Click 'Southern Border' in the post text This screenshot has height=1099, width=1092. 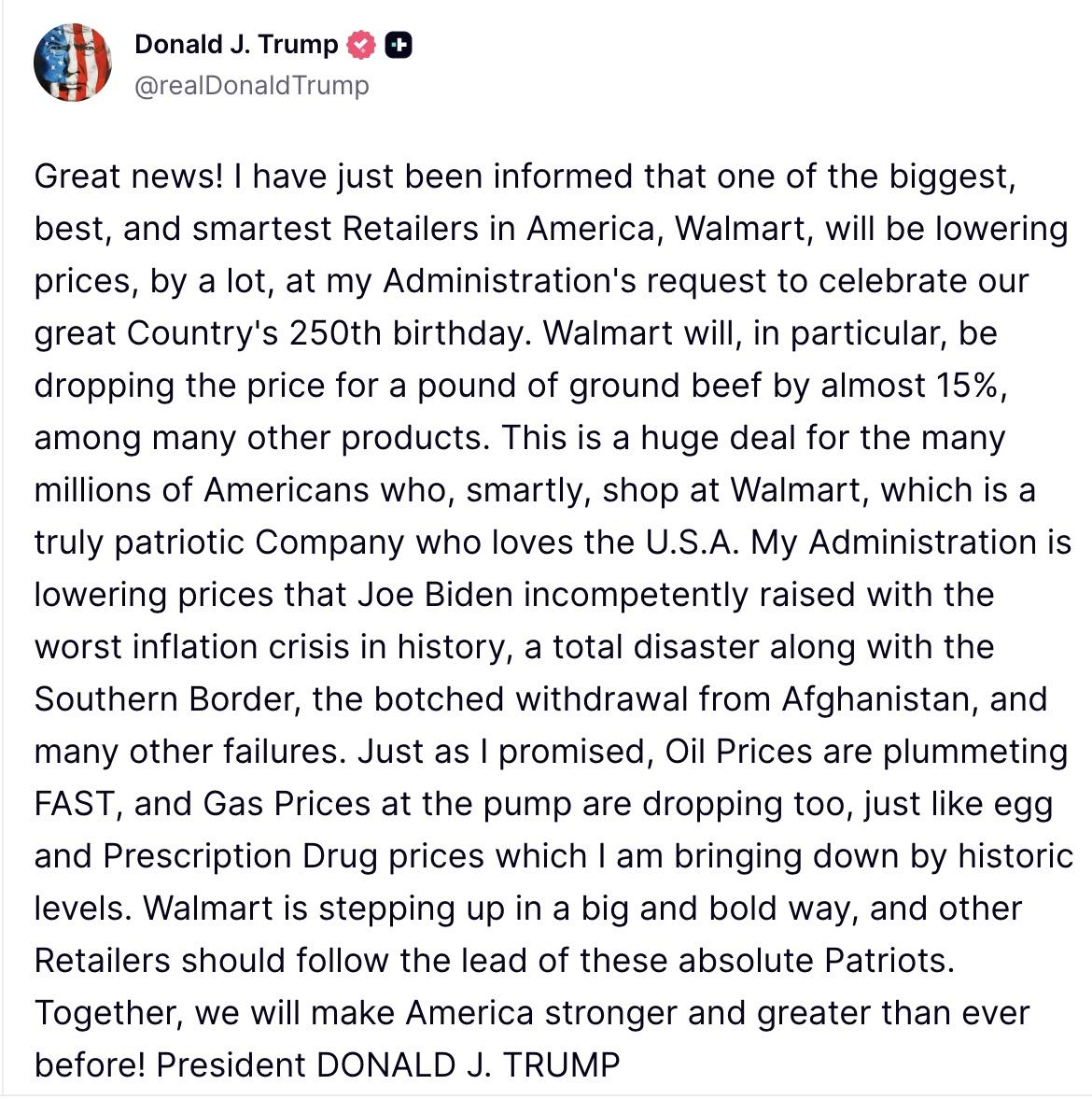tap(164, 699)
